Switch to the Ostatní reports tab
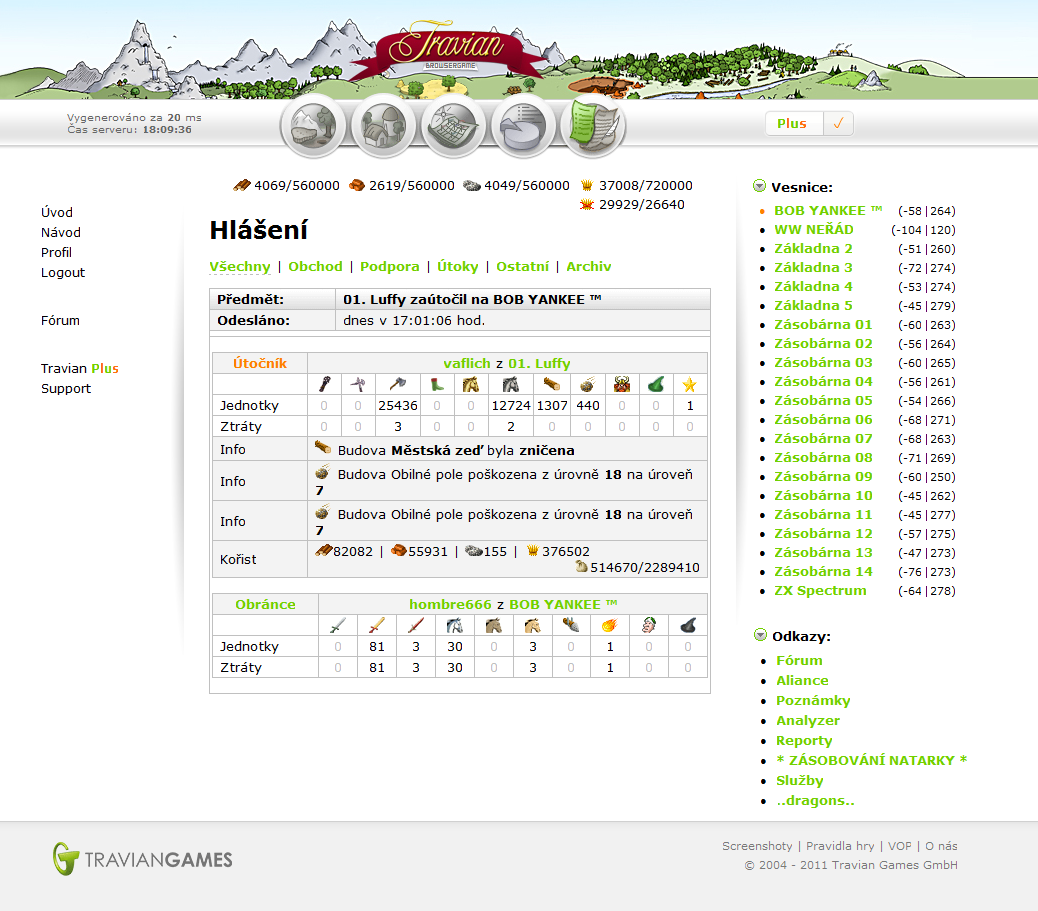The height and width of the screenshot is (911, 1038). click(x=522, y=266)
